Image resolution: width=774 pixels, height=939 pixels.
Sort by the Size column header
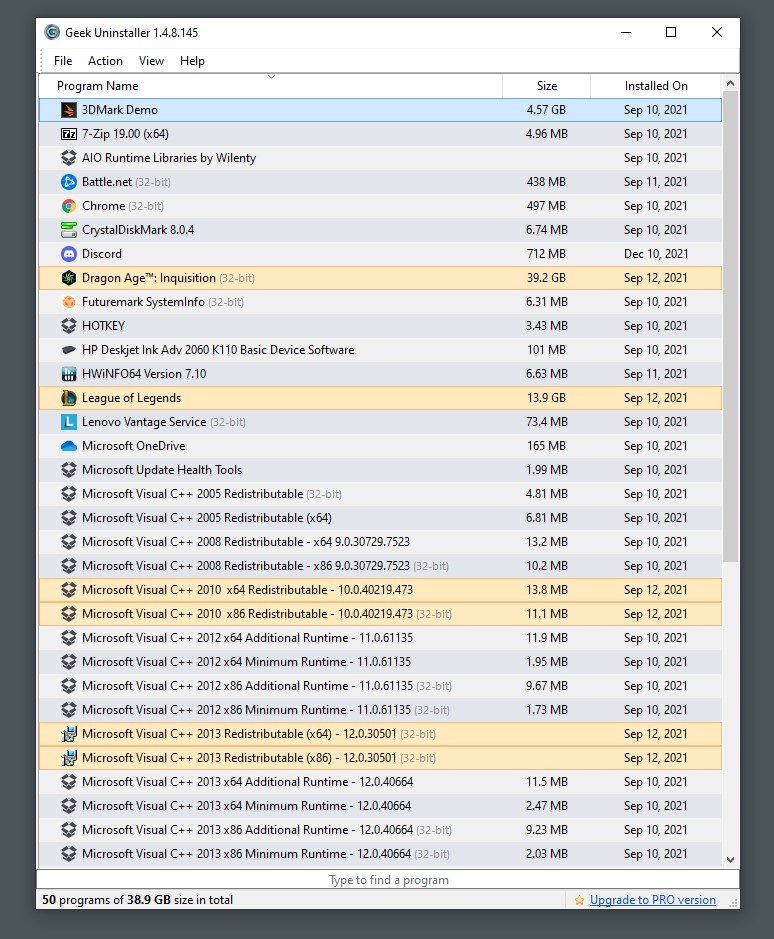pyautogui.click(x=546, y=86)
